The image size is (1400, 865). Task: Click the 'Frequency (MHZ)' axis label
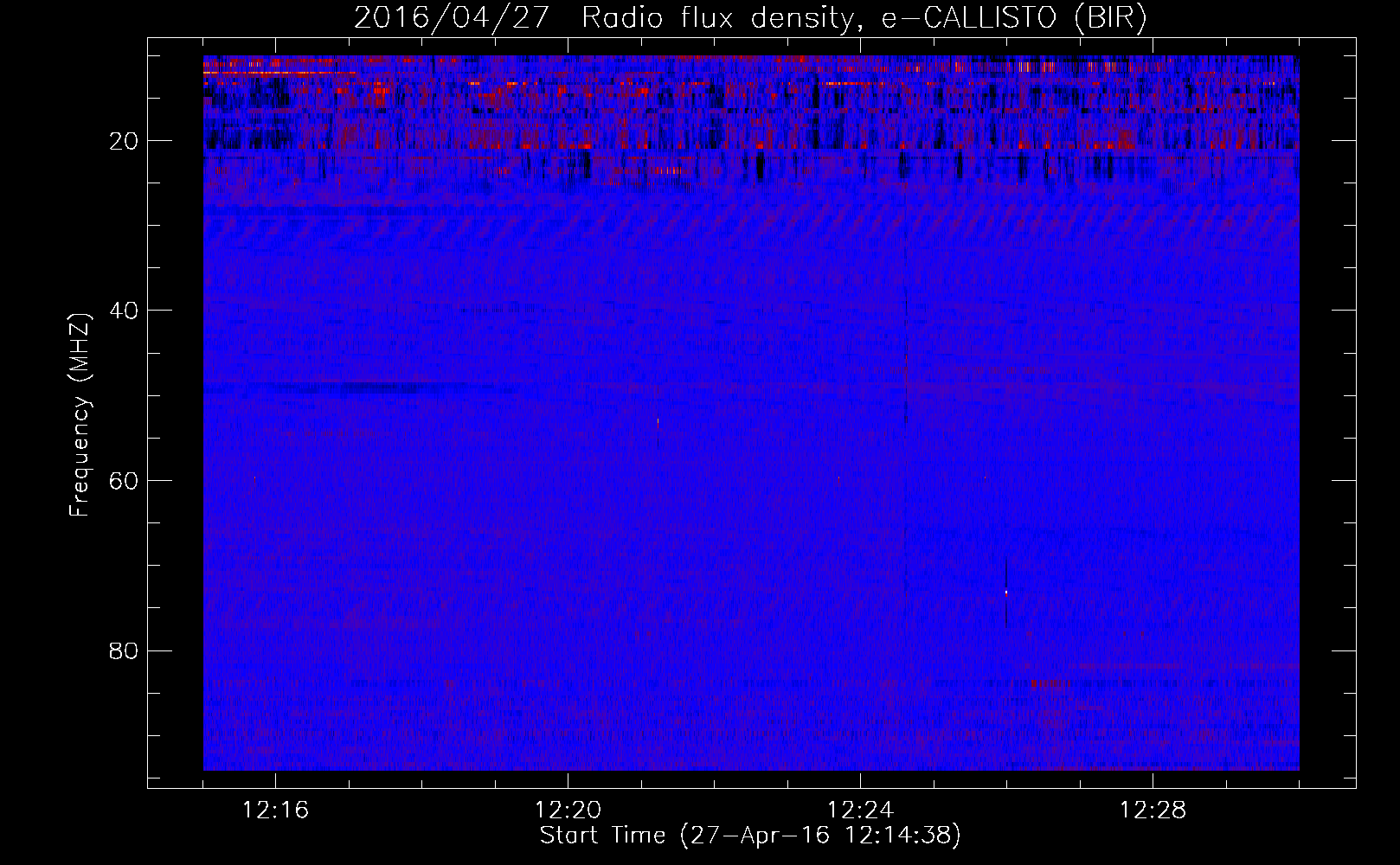click(x=80, y=416)
